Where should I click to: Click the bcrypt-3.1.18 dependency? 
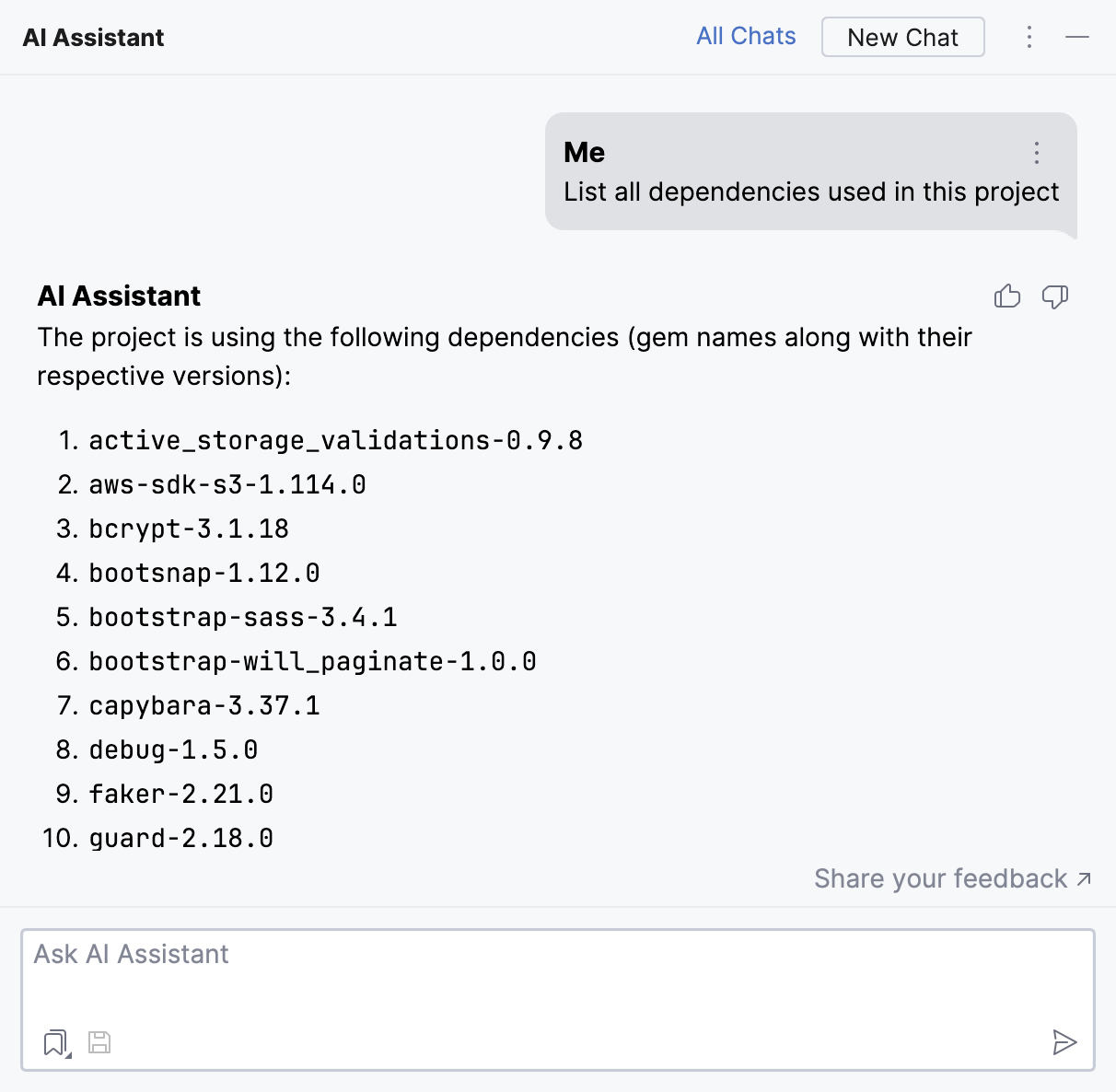click(x=188, y=528)
